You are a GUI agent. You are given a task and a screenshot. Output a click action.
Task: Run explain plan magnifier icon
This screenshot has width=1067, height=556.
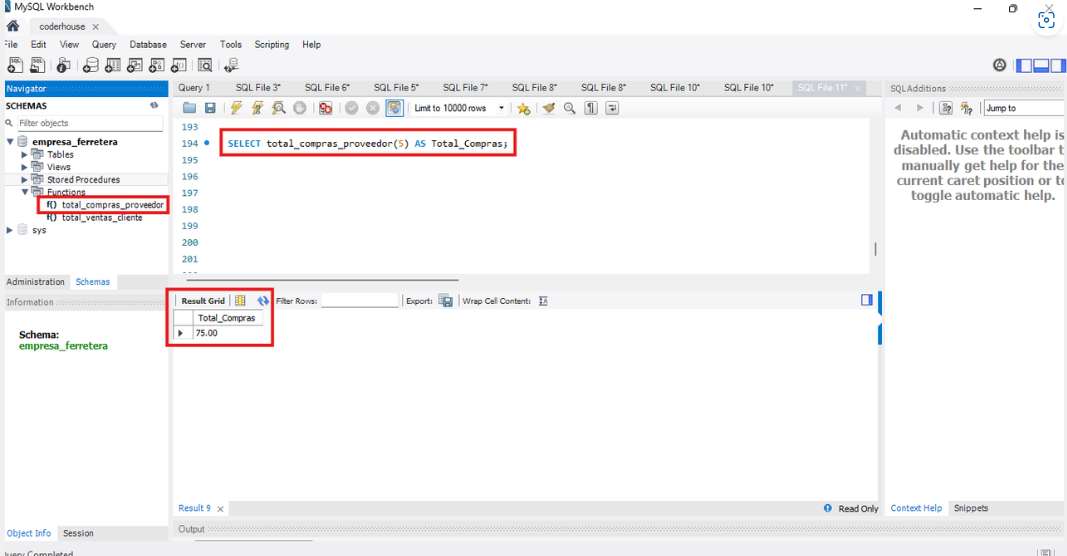tap(278, 108)
